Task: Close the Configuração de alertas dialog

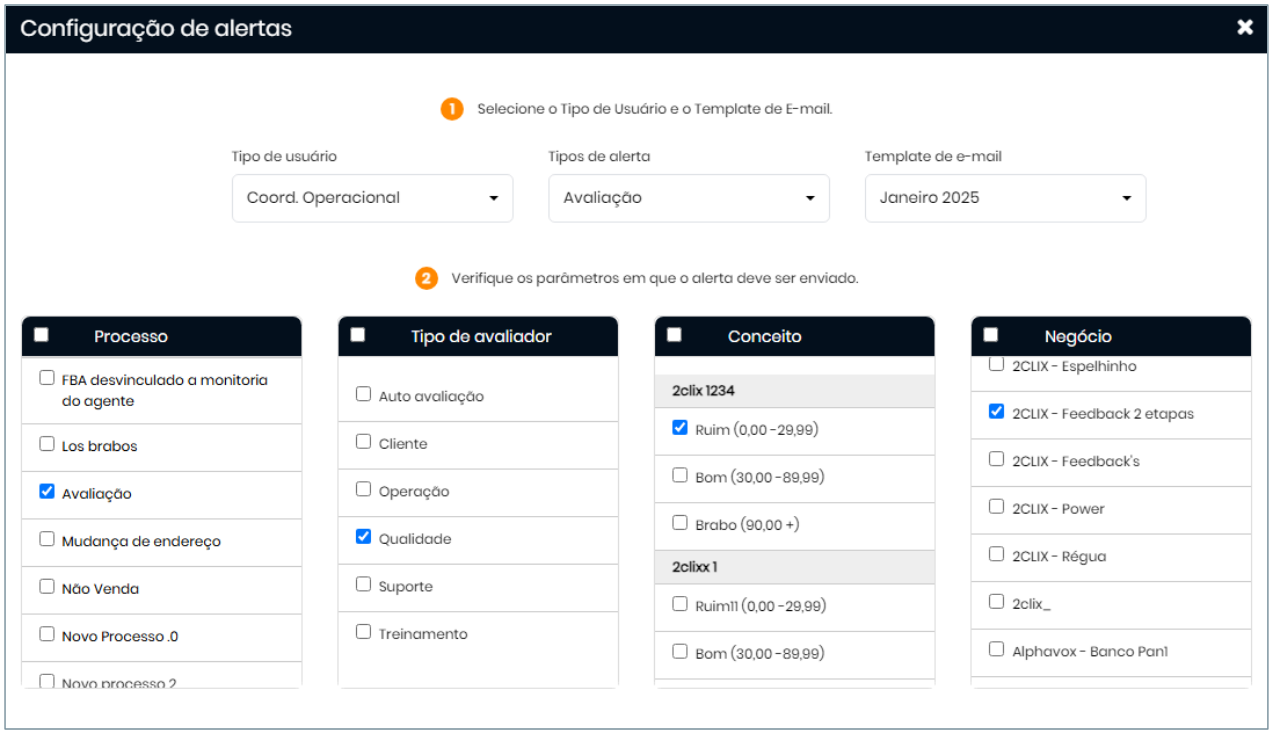Action: (x=1245, y=28)
